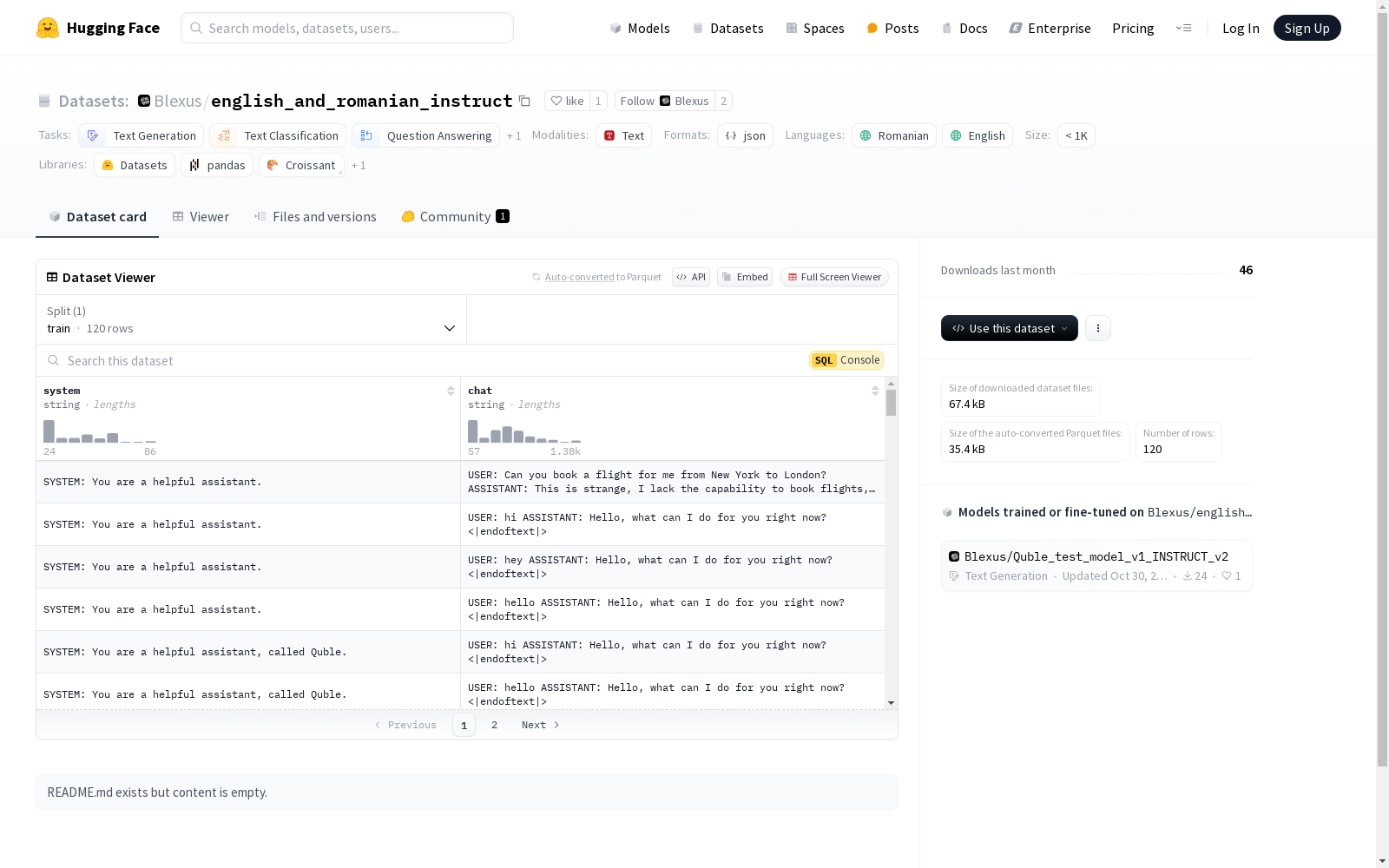Click the magnifier icon in dataset search
Image resolution: width=1389 pixels, height=868 pixels.
(x=54, y=360)
